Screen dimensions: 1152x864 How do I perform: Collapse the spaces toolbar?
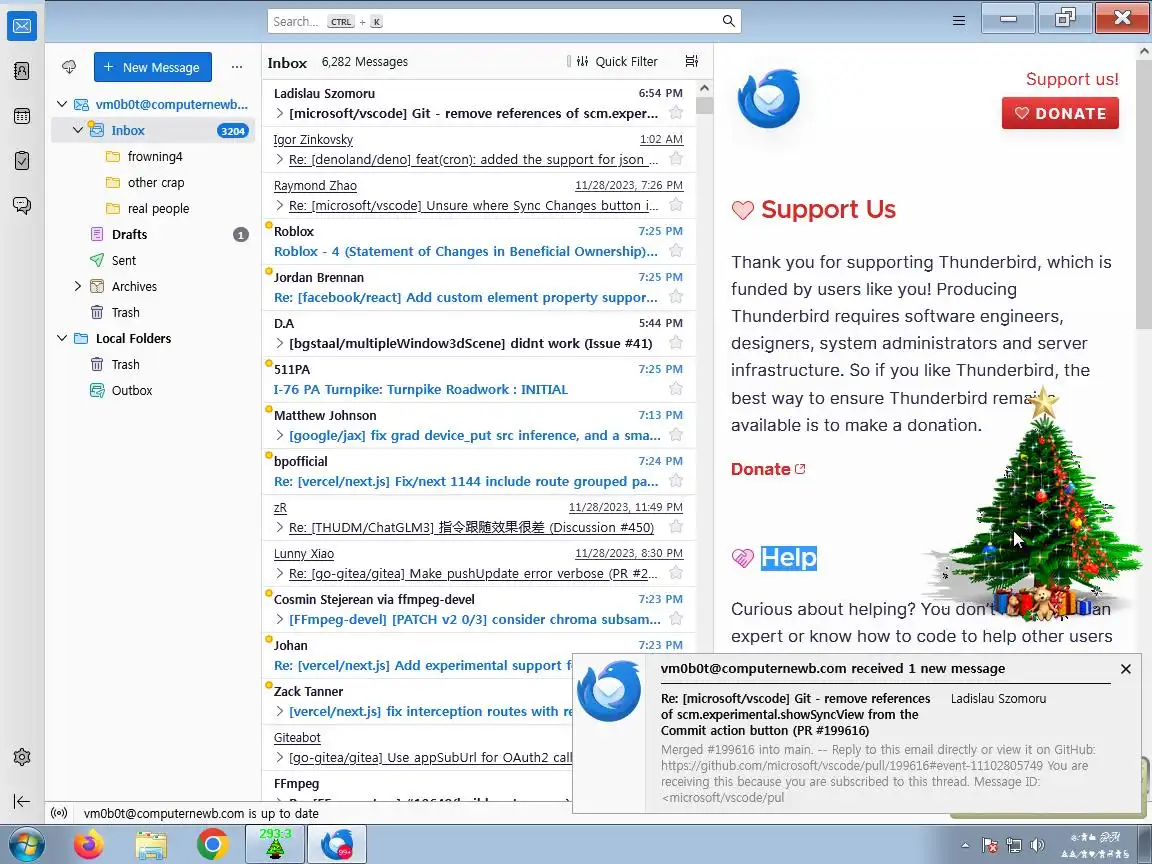coord(22,801)
